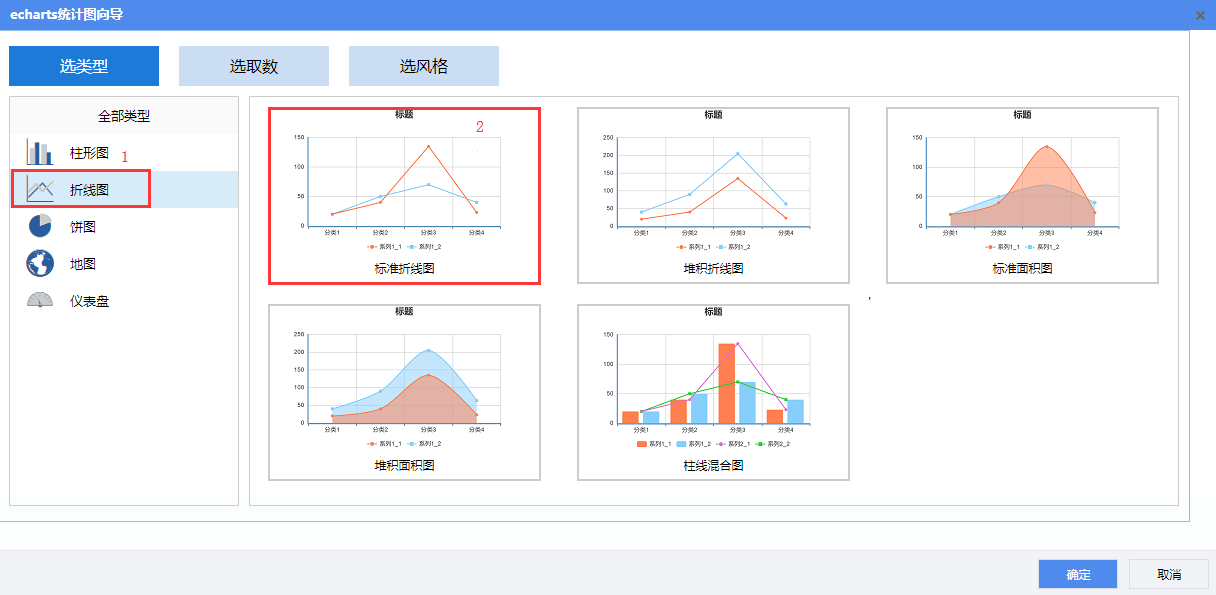Pick the 堆积面积图 chart thumbnail
The width and height of the screenshot is (1216, 595).
(404, 392)
